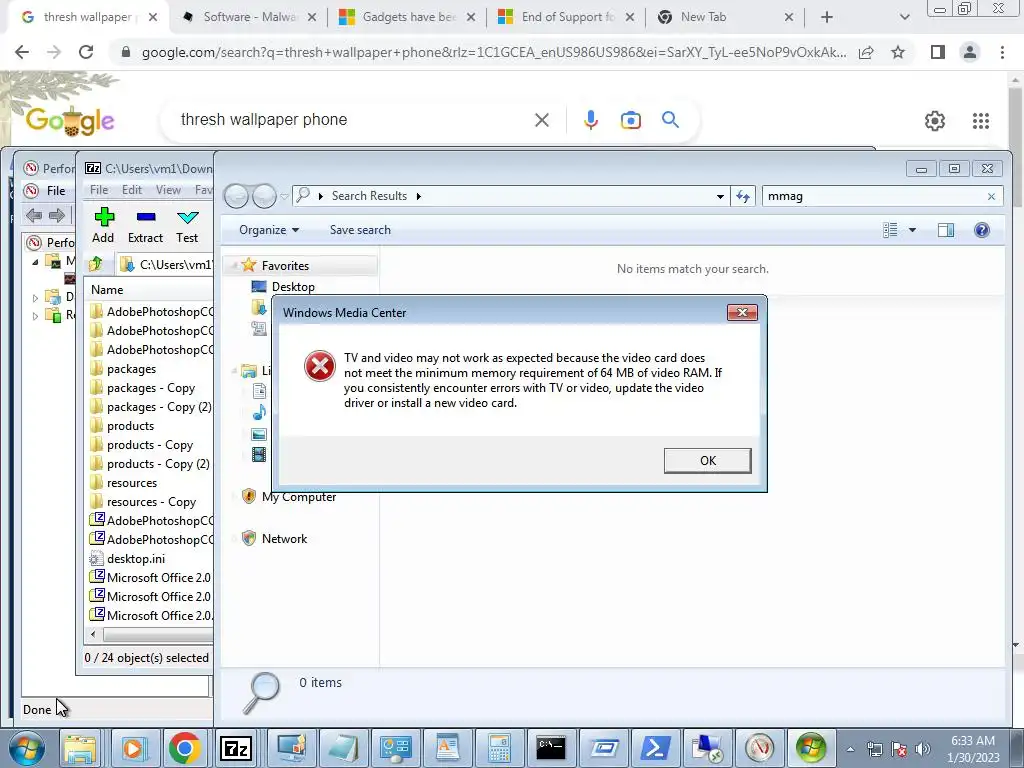
Task: Open Google apps grid
Action: click(x=980, y=121)
